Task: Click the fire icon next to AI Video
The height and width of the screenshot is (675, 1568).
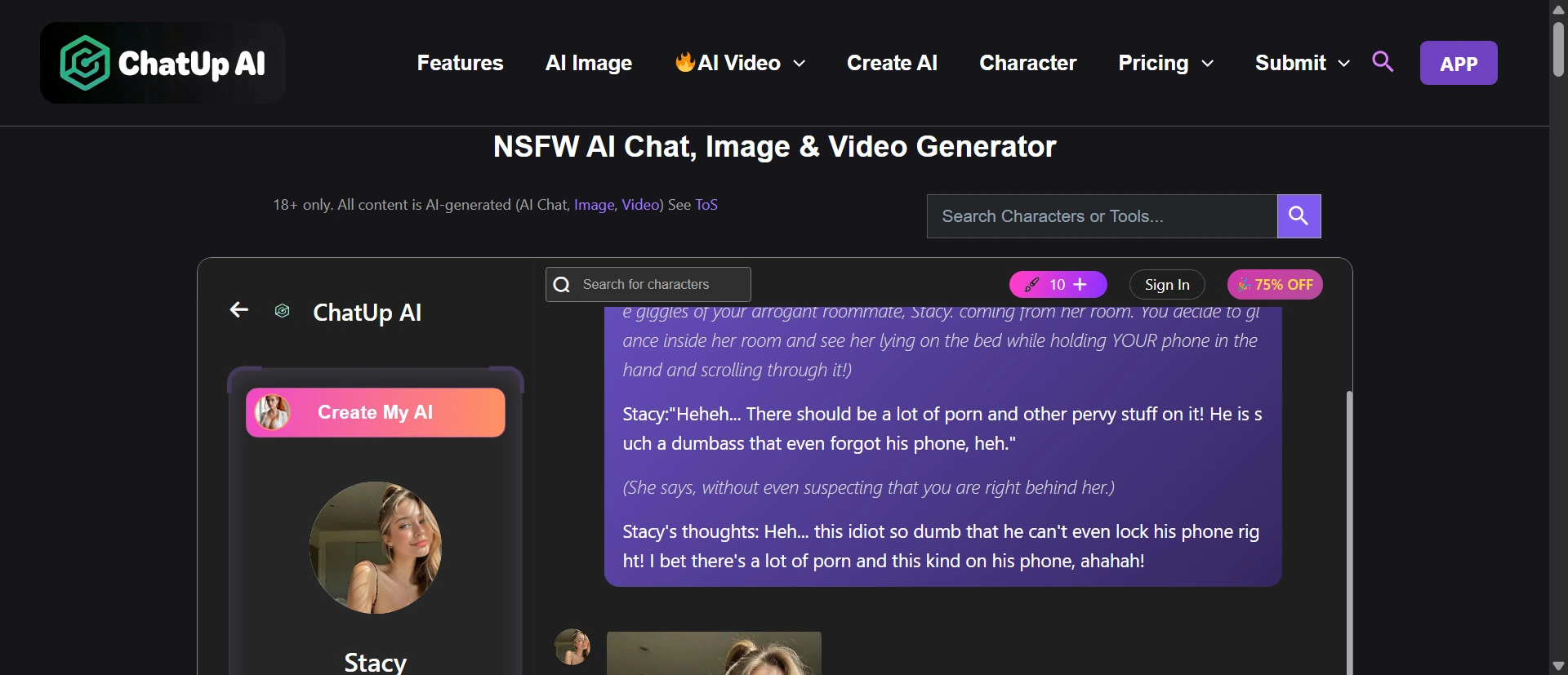Action: click(x=684, y=61)
